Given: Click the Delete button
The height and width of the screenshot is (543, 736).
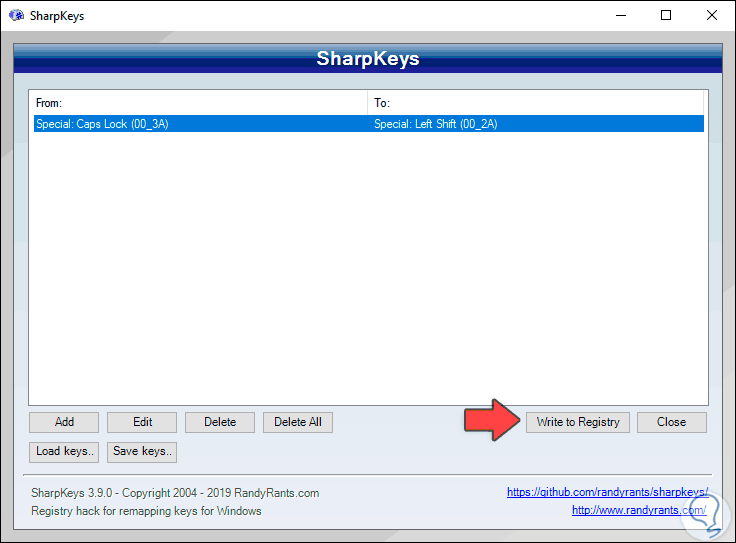Looking at the screenshot, I should pyautogui.click(x=220, y=422).
